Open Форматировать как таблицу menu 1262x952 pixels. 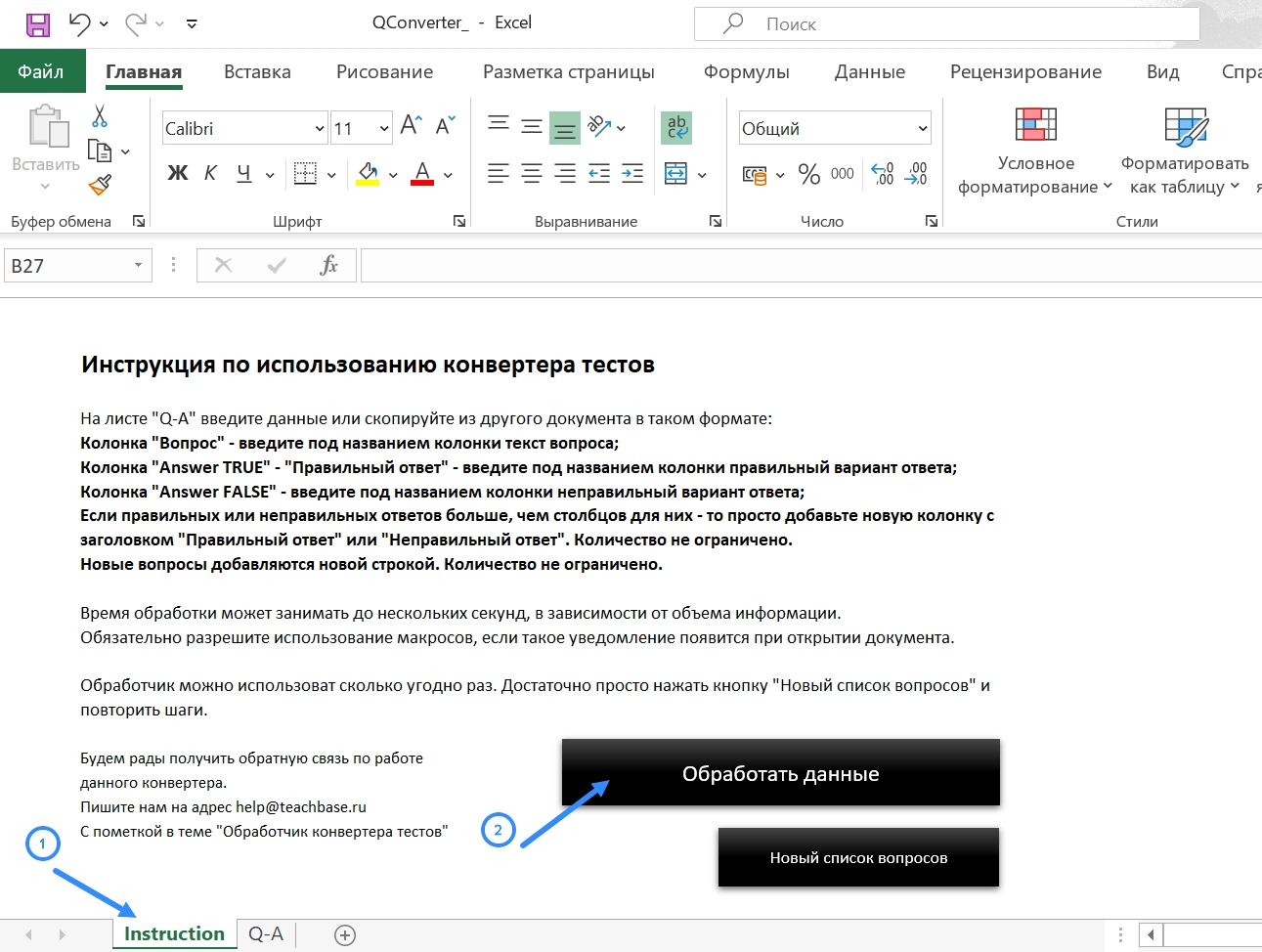pyautogui.click(x=1185, y=151)
